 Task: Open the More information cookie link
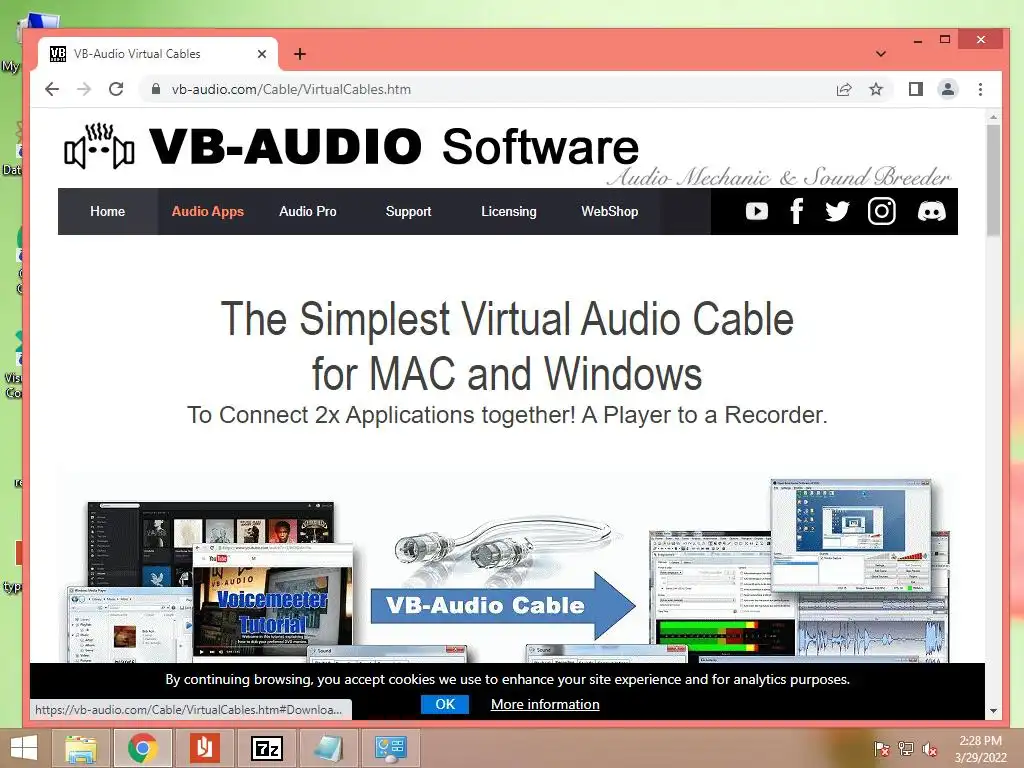click(x=545, y=704)
